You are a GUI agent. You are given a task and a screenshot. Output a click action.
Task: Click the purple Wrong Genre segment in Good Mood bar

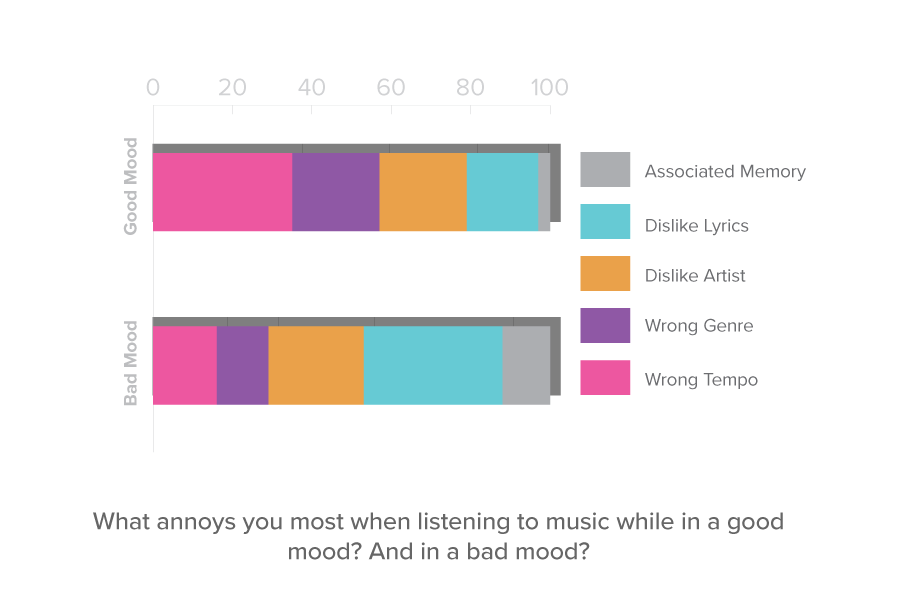pyautogui.click(x=336, y=192)
